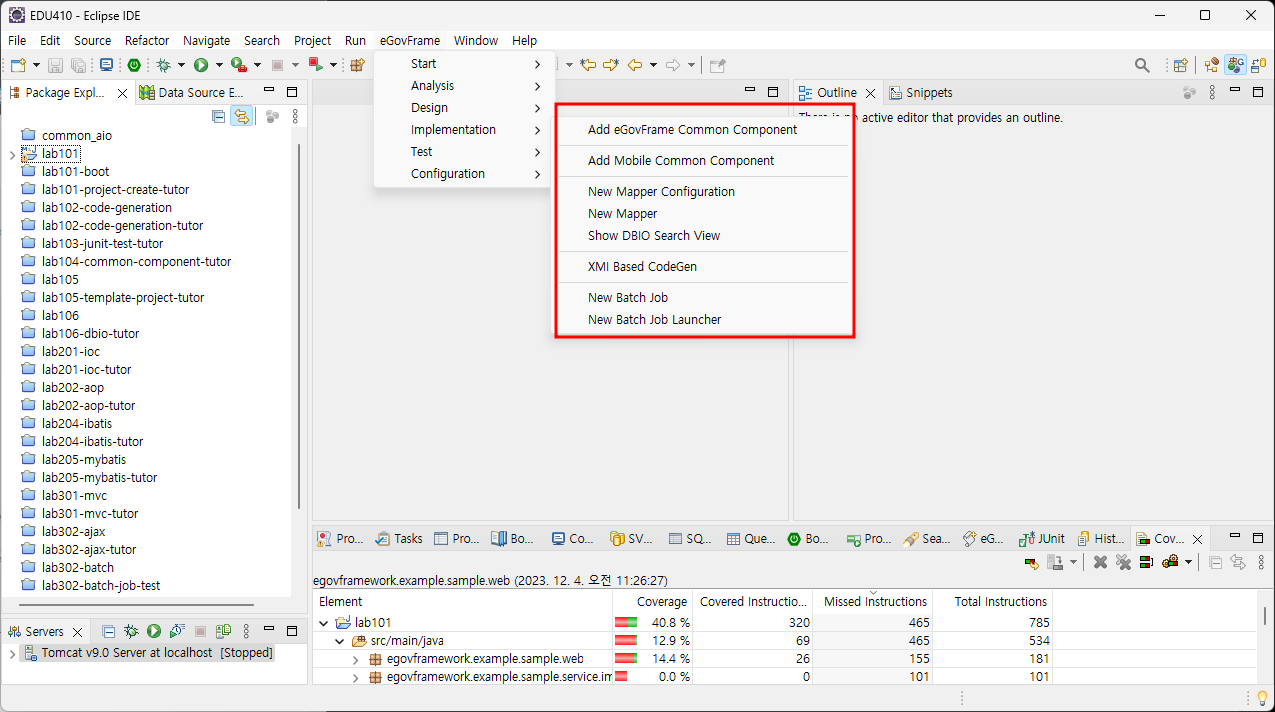Expand egovframework.example.sample.web coverage row

point(355,659)
